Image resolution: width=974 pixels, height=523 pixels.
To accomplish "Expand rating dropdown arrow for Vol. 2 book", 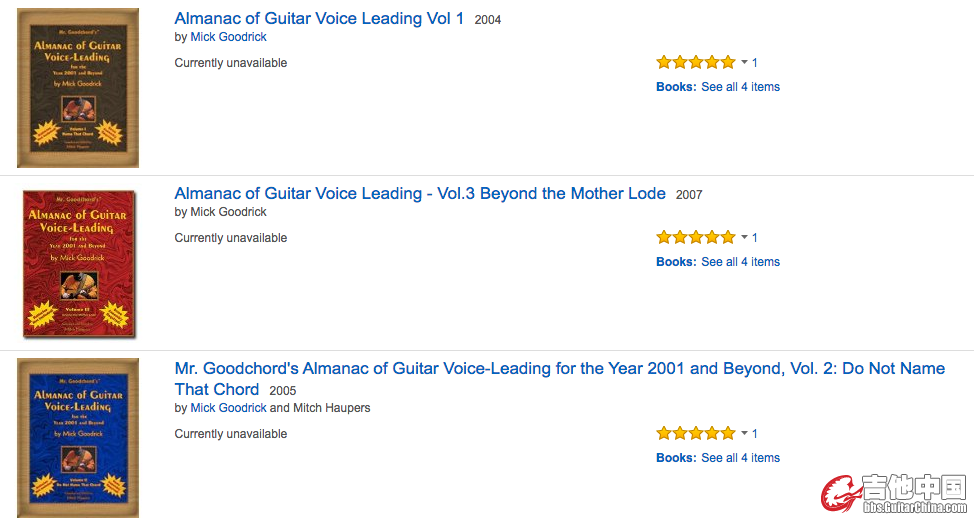I will coord(744,434).
